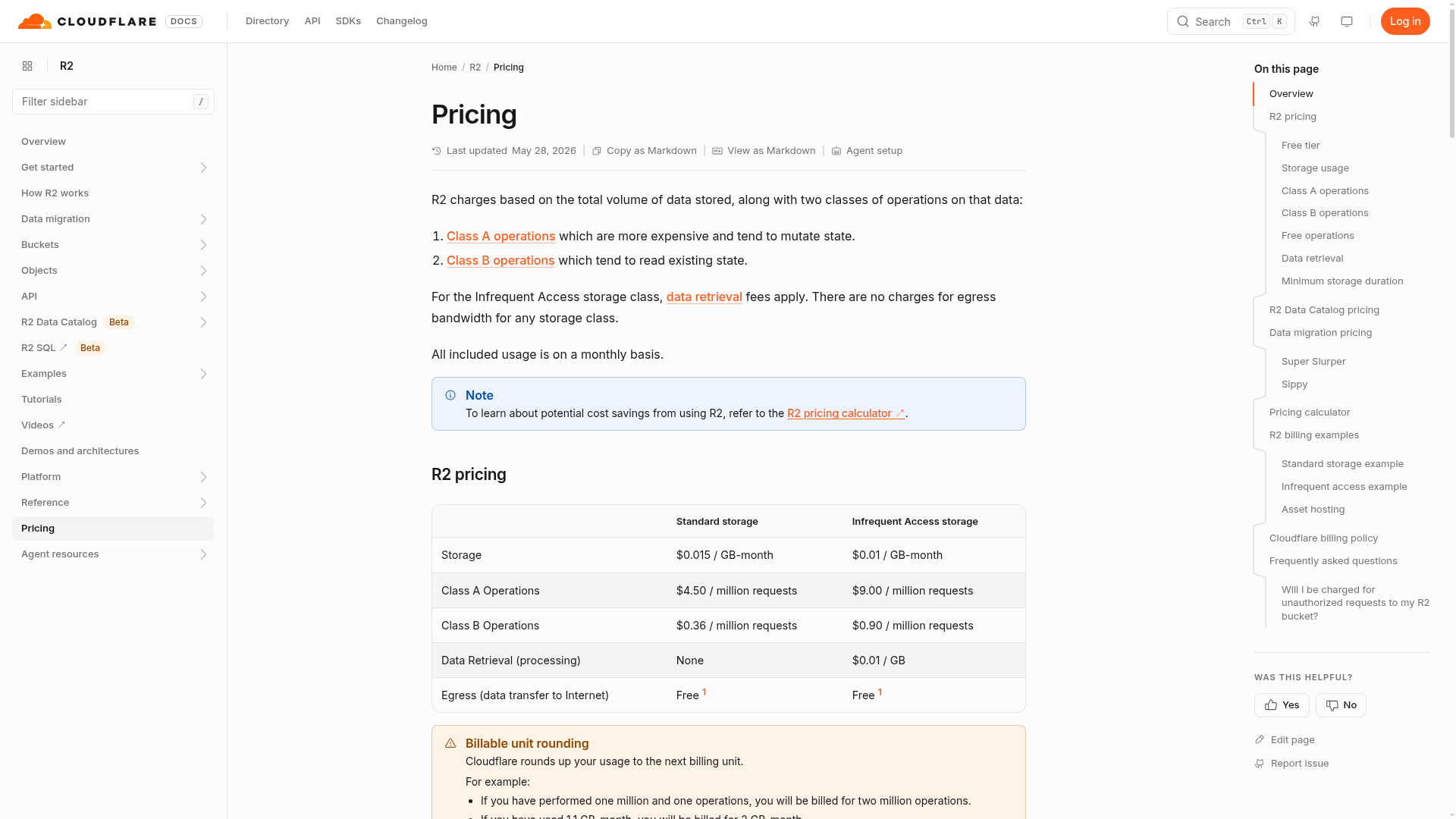The image size is (1456, 819).
Task: Expand the Examples section
Action: [203, 374]
